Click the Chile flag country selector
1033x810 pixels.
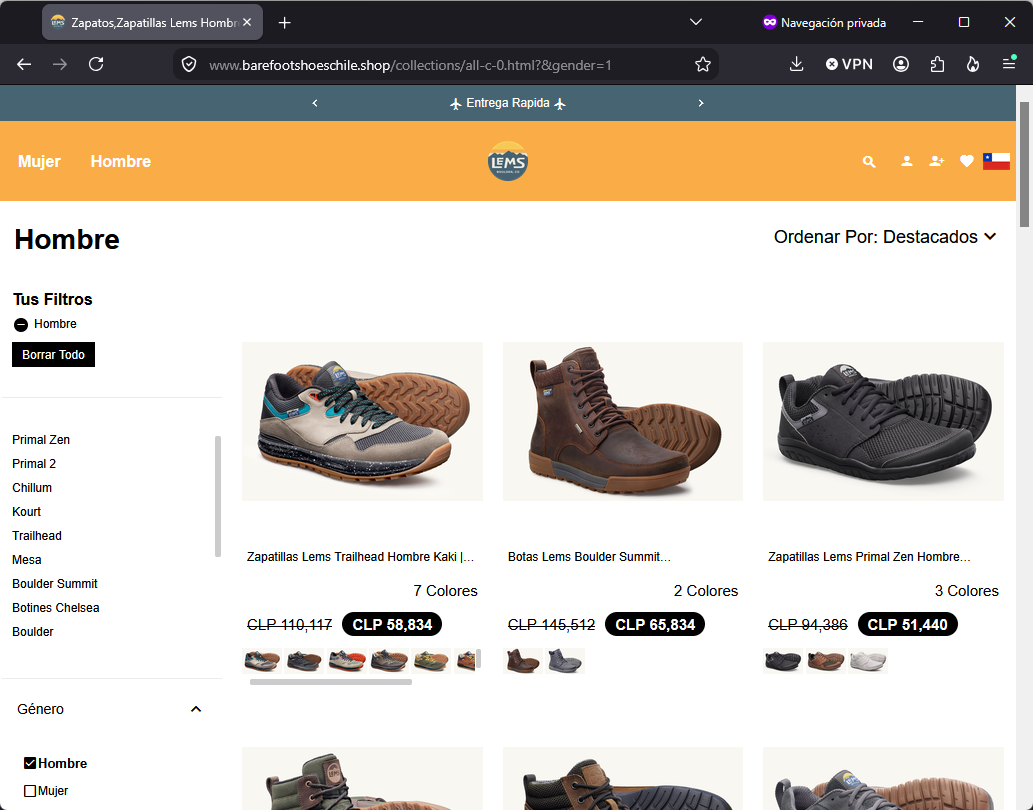click(996, 161)
